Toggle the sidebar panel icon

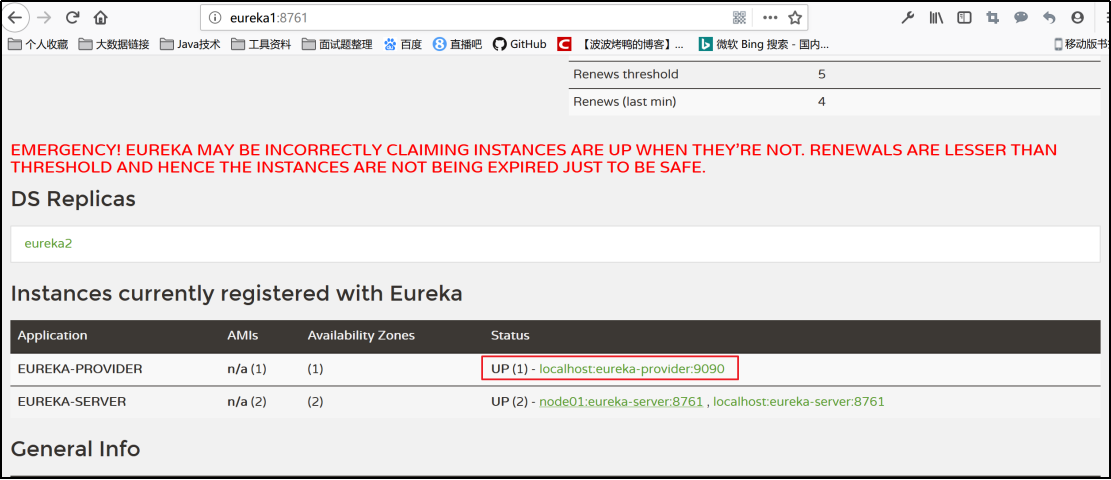pyautogui.click(x=964, y=18)
